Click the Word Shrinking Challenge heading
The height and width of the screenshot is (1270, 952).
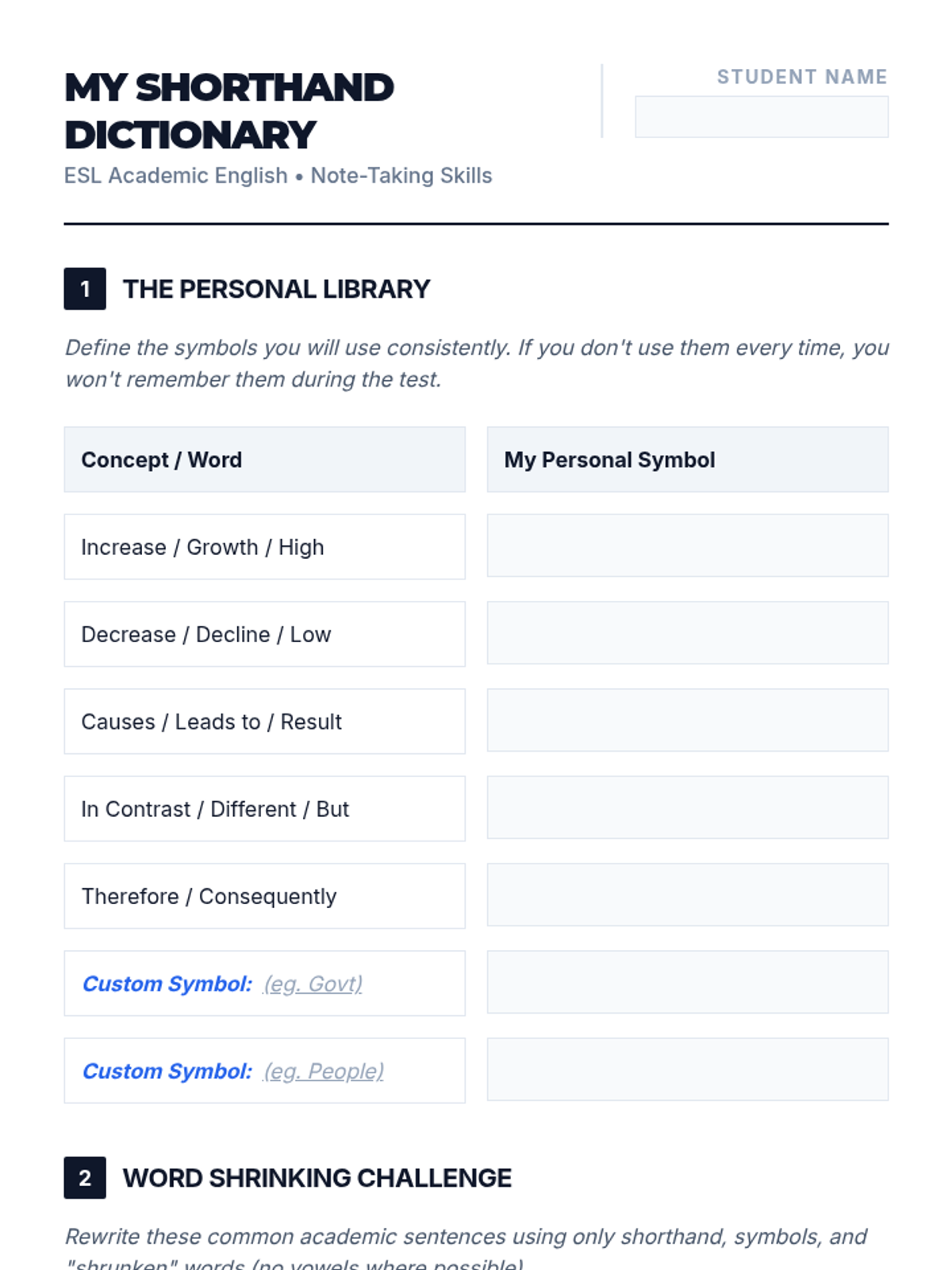pos(317,1178)
